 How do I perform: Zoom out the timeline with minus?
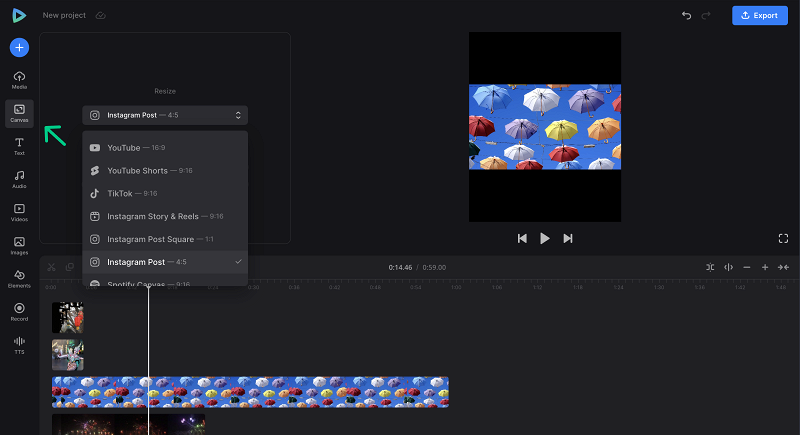746,267
